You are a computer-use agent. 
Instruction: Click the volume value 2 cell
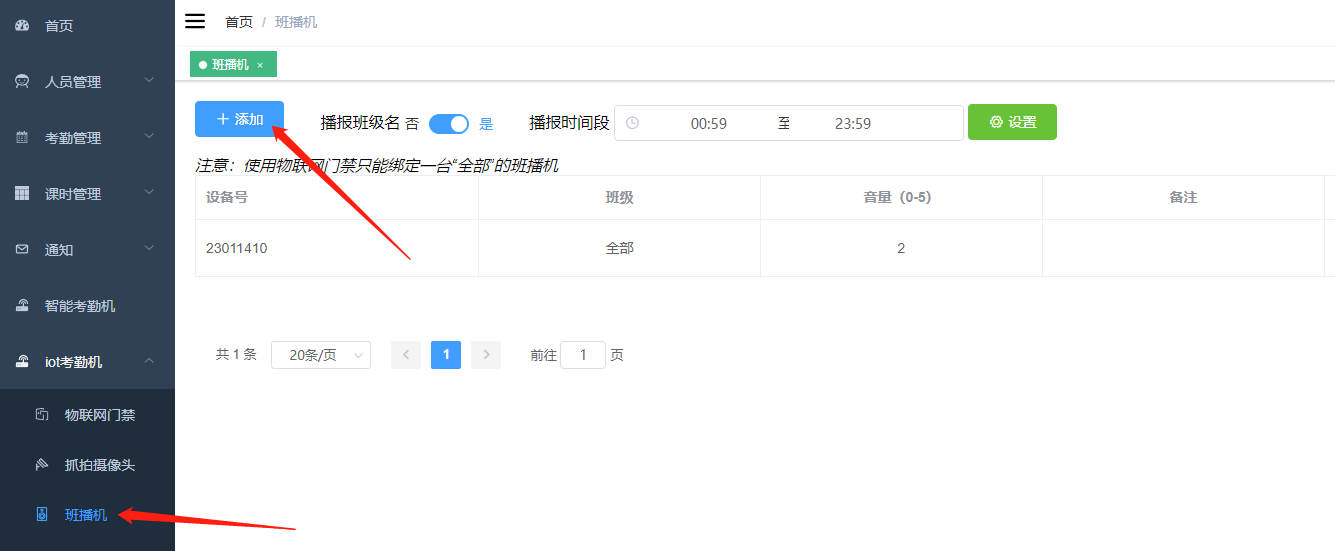tap(901, 248)
